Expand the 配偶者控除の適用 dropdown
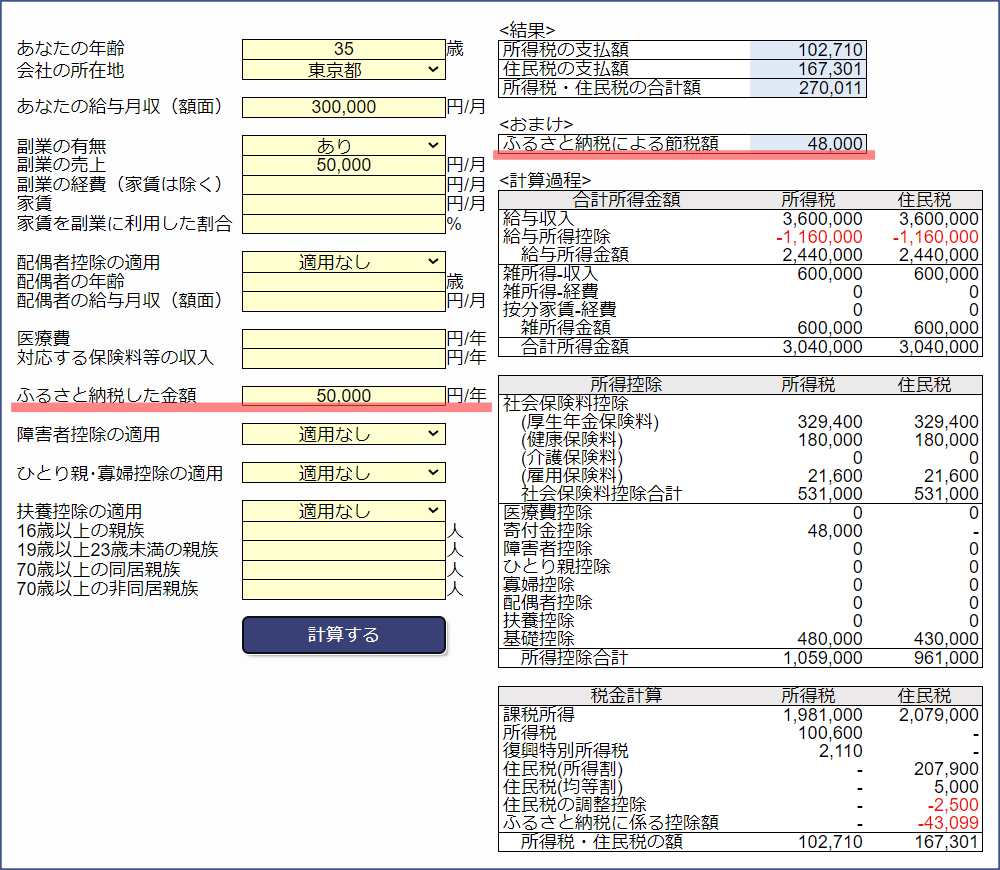The width and height of the screenshot is (1000, 870). 344,262
